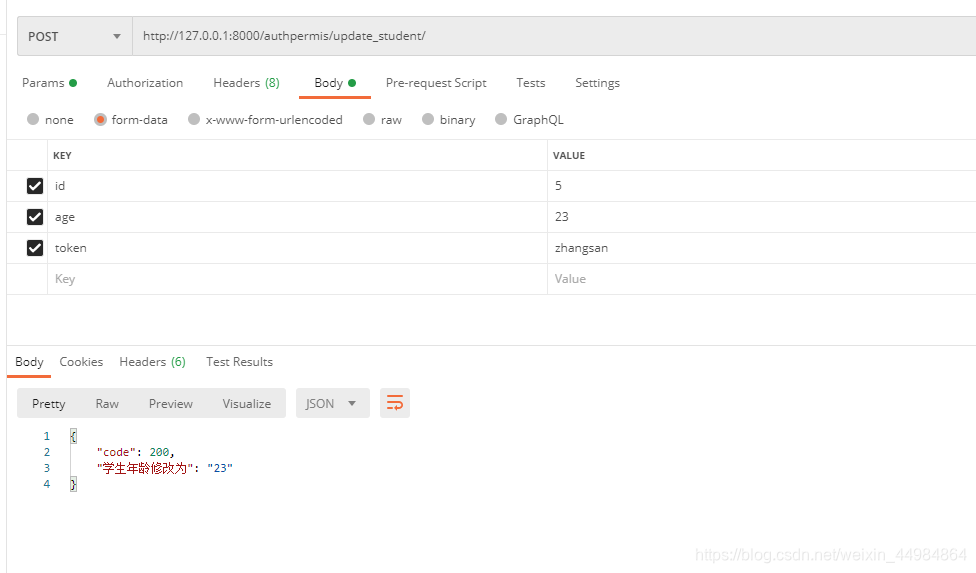Uncheck the token row checkbox

coord(35,248)
